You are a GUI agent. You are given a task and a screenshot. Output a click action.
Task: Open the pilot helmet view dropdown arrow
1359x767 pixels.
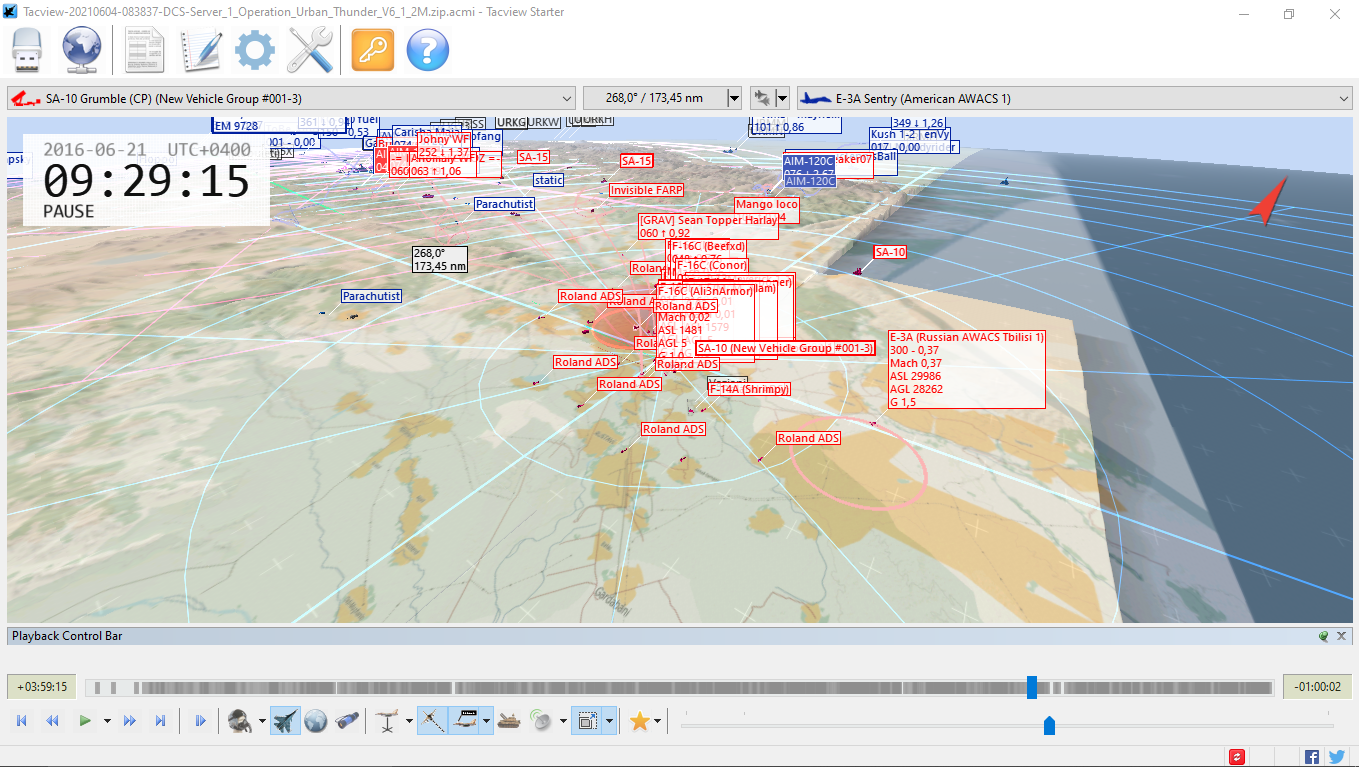(262, 721)
